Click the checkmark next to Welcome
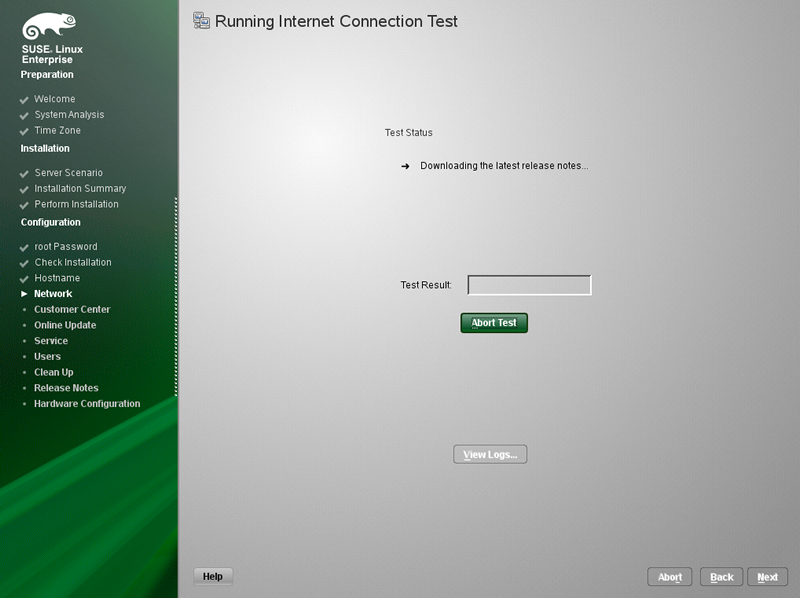 click(x=24, y=99)
